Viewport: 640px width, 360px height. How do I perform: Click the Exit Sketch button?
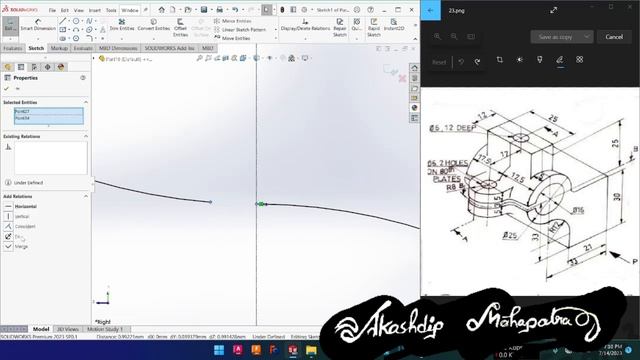point(10,26)
